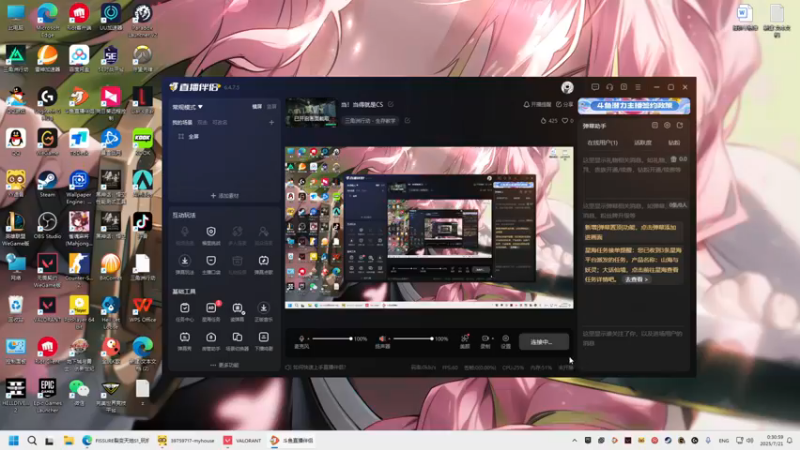
Task: Open the headset customer service icon
Action: point(609,87)
